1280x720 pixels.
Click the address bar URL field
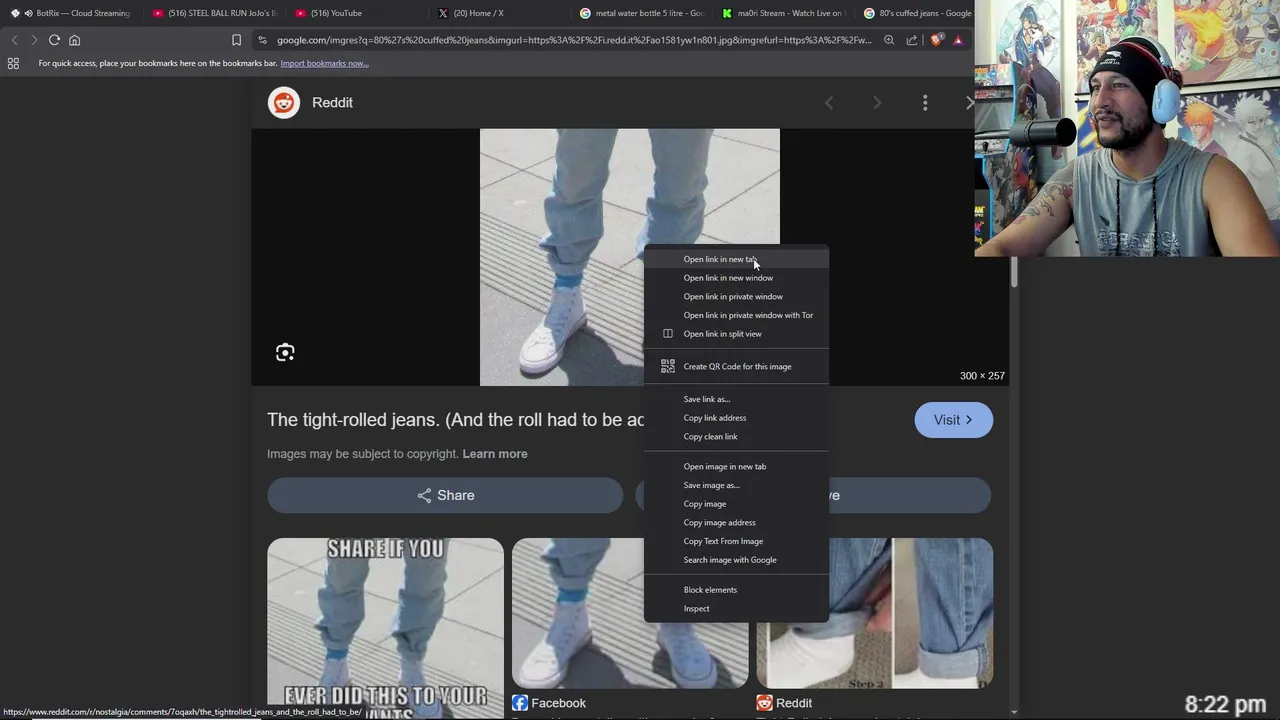574,40
